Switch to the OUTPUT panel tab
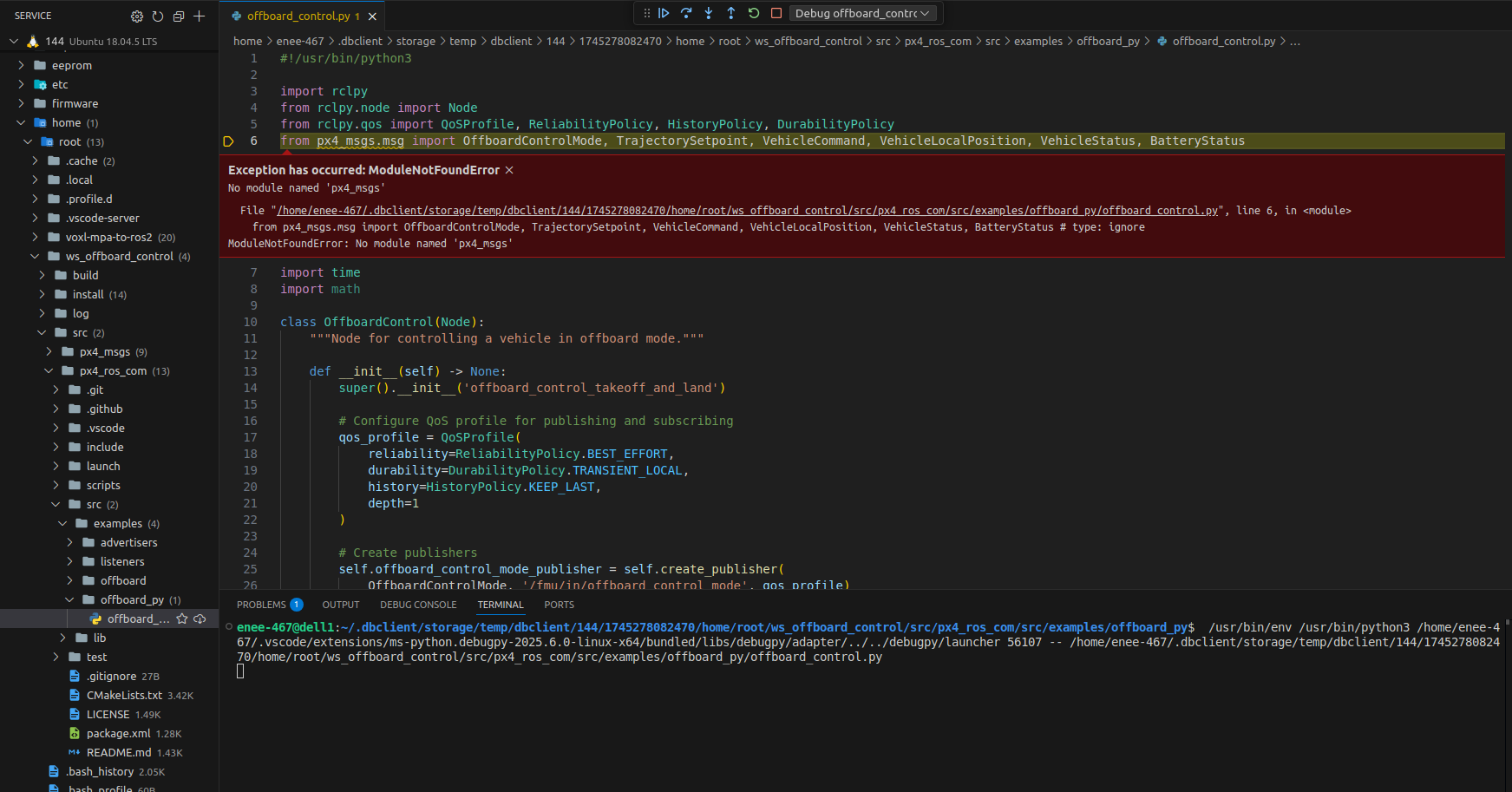 341,605
